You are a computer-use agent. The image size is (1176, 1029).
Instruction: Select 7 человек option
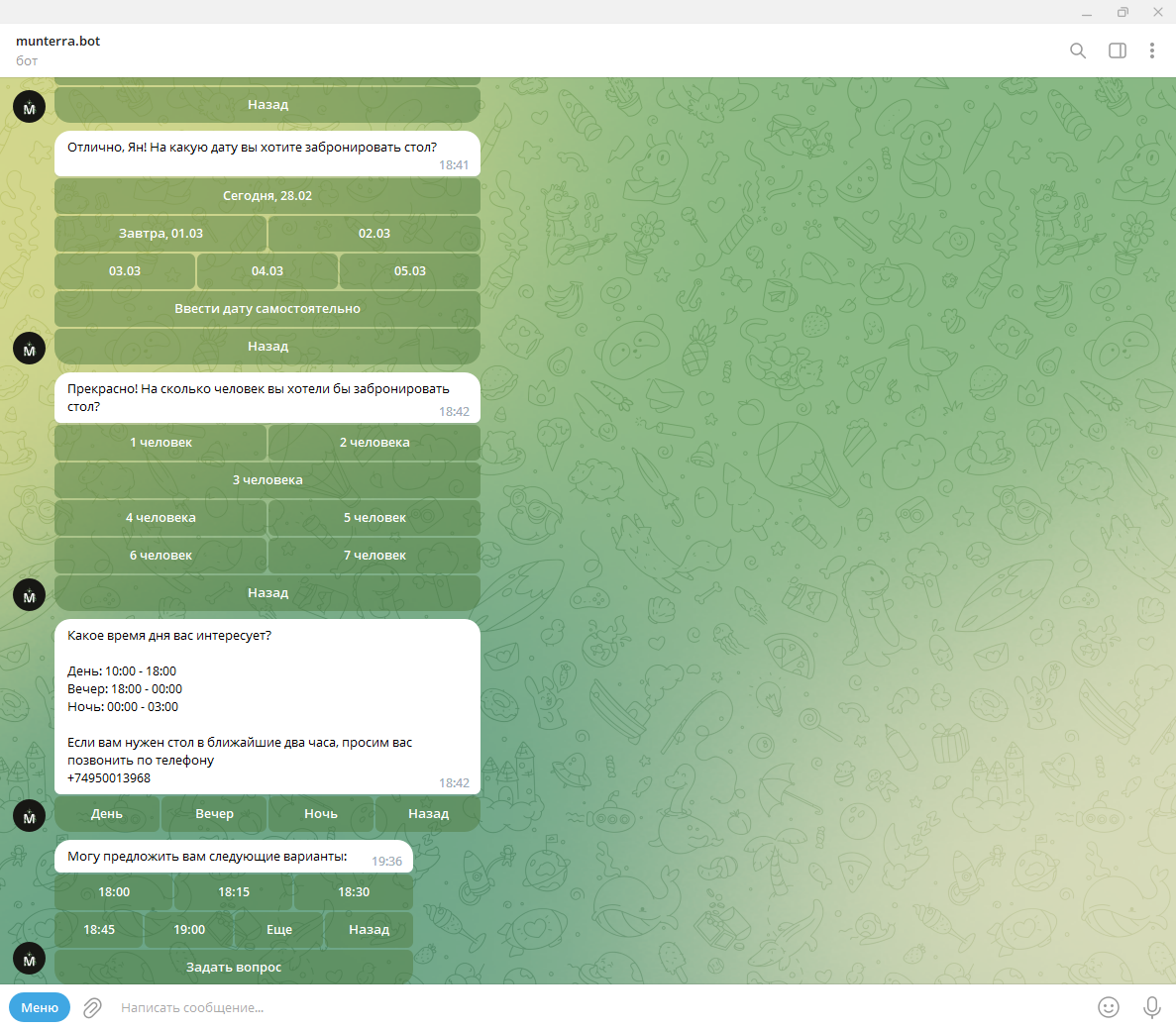pos(374,555)
